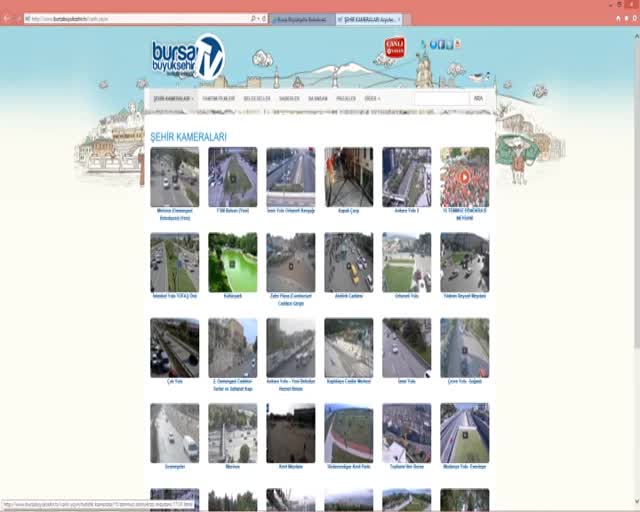
Task: Open the İstanbul Yolu TOFAŞ Önü thumbnail
Action: click(x=175, y=263)
